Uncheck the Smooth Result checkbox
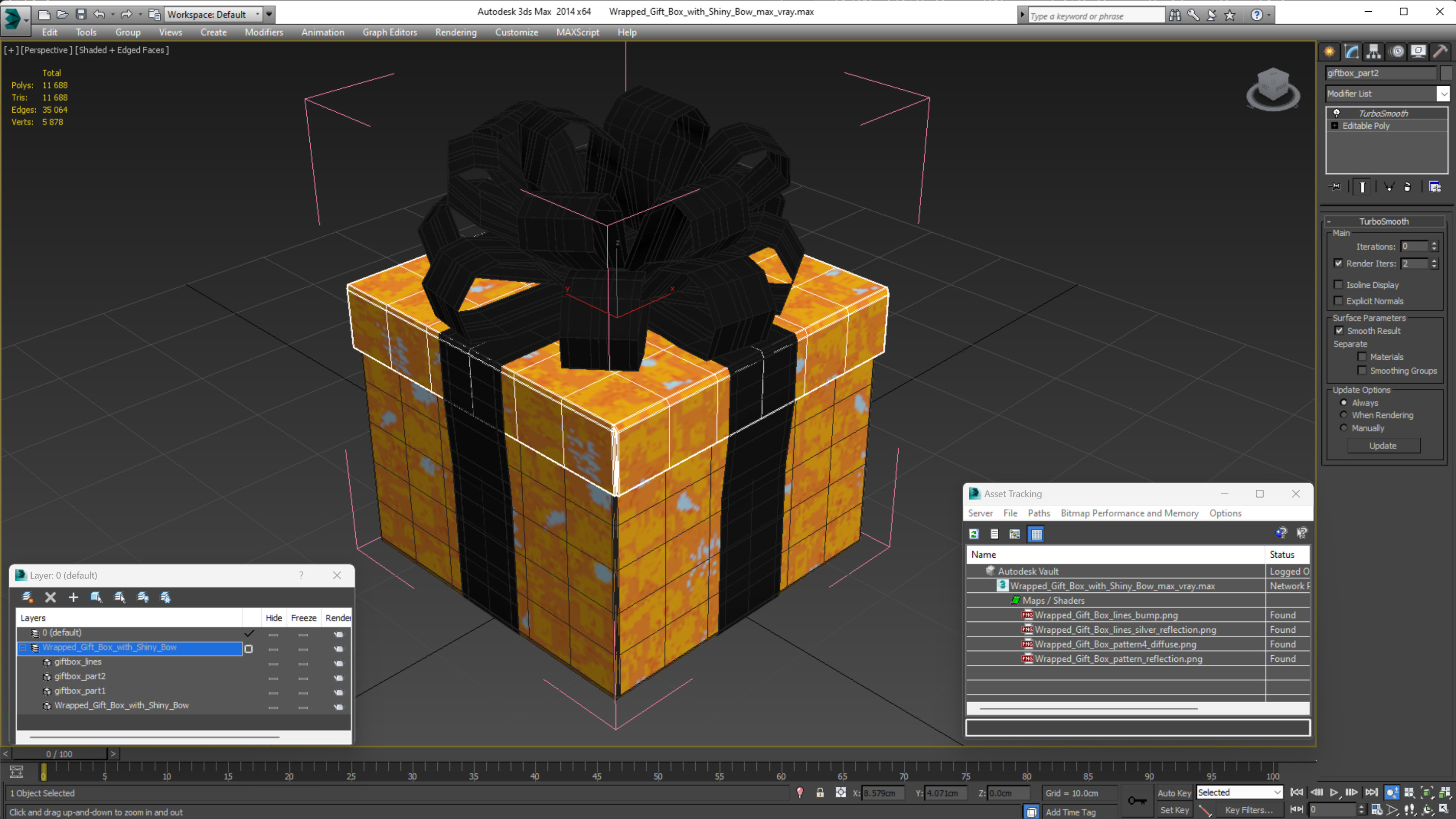 (1339, 331)
